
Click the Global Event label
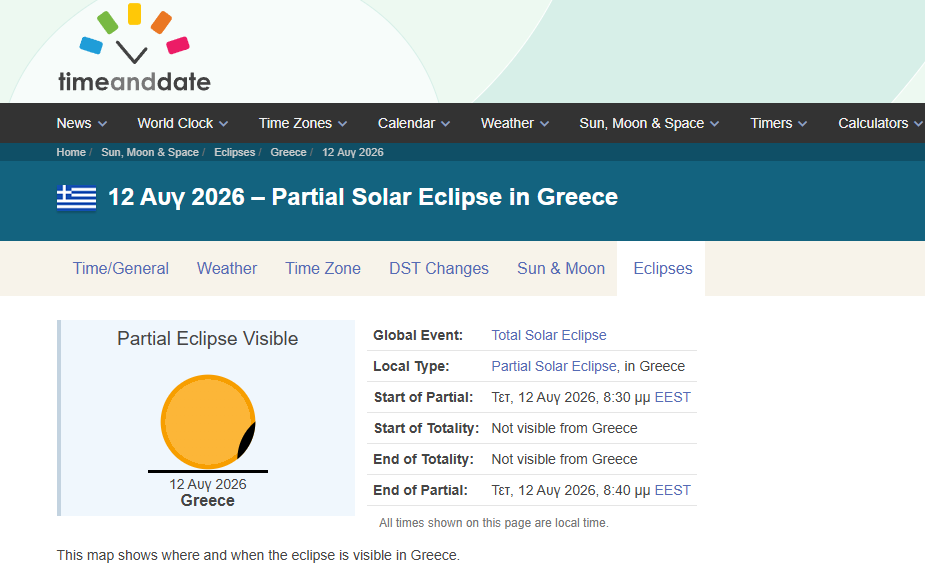click(418, 335)
